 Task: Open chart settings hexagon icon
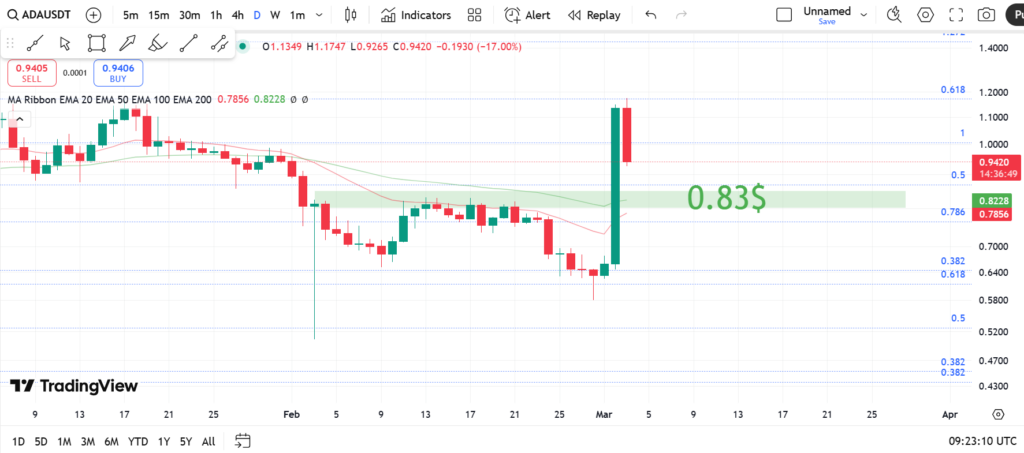click(926, 15)
